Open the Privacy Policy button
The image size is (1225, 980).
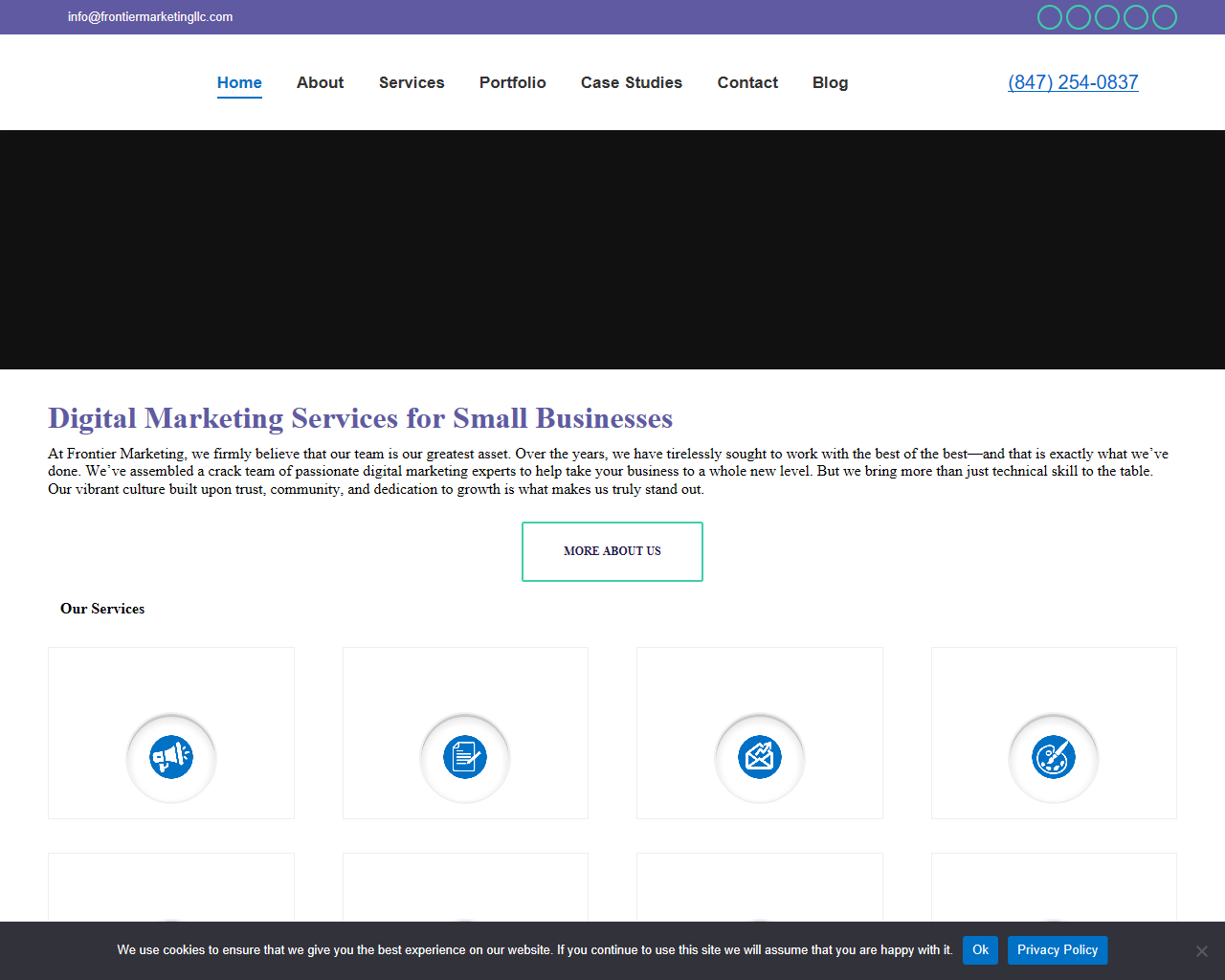tap(1058, 949)
